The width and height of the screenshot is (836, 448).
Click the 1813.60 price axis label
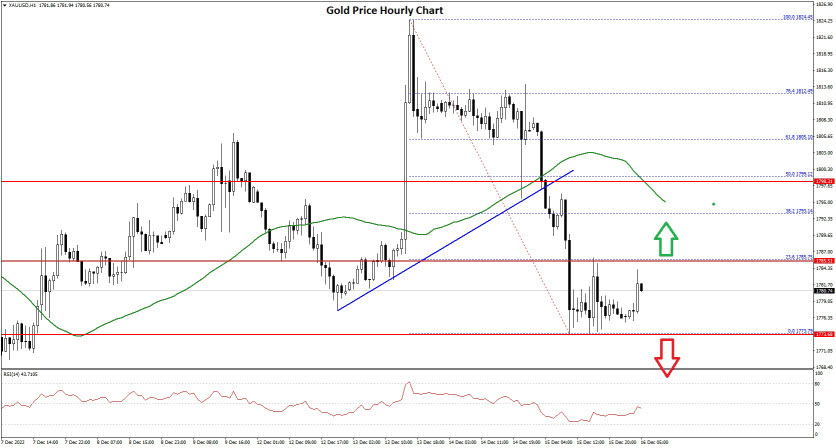pyautogui.click(x=824, y=87)
